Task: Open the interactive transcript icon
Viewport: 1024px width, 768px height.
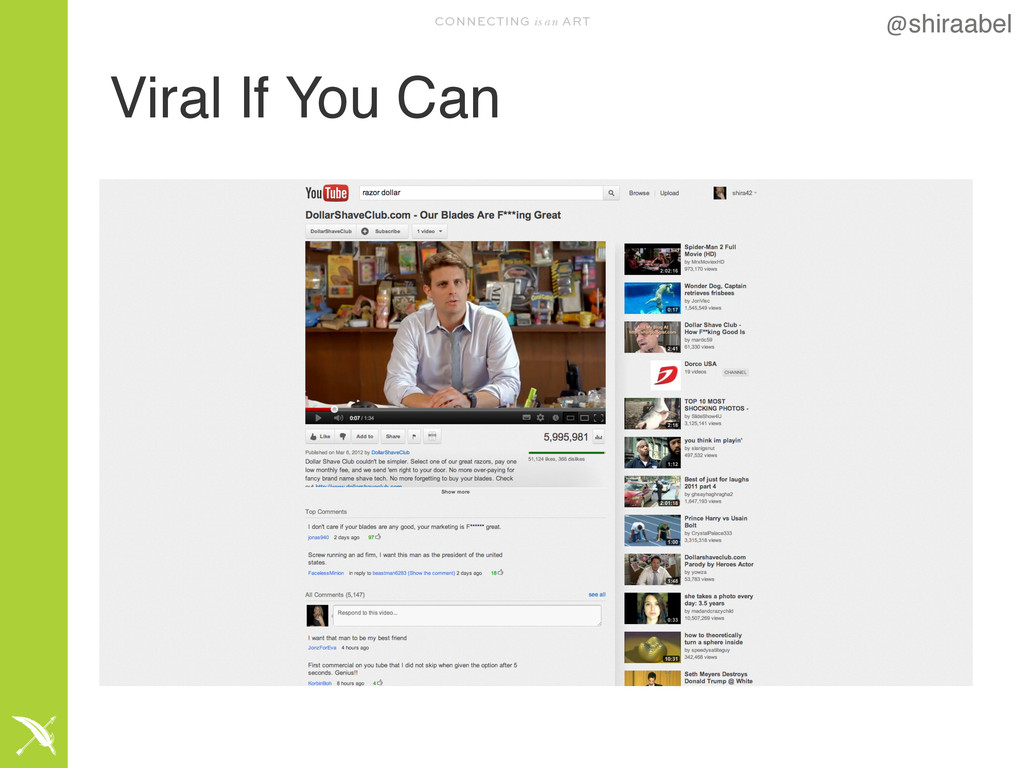Action: 432,436
